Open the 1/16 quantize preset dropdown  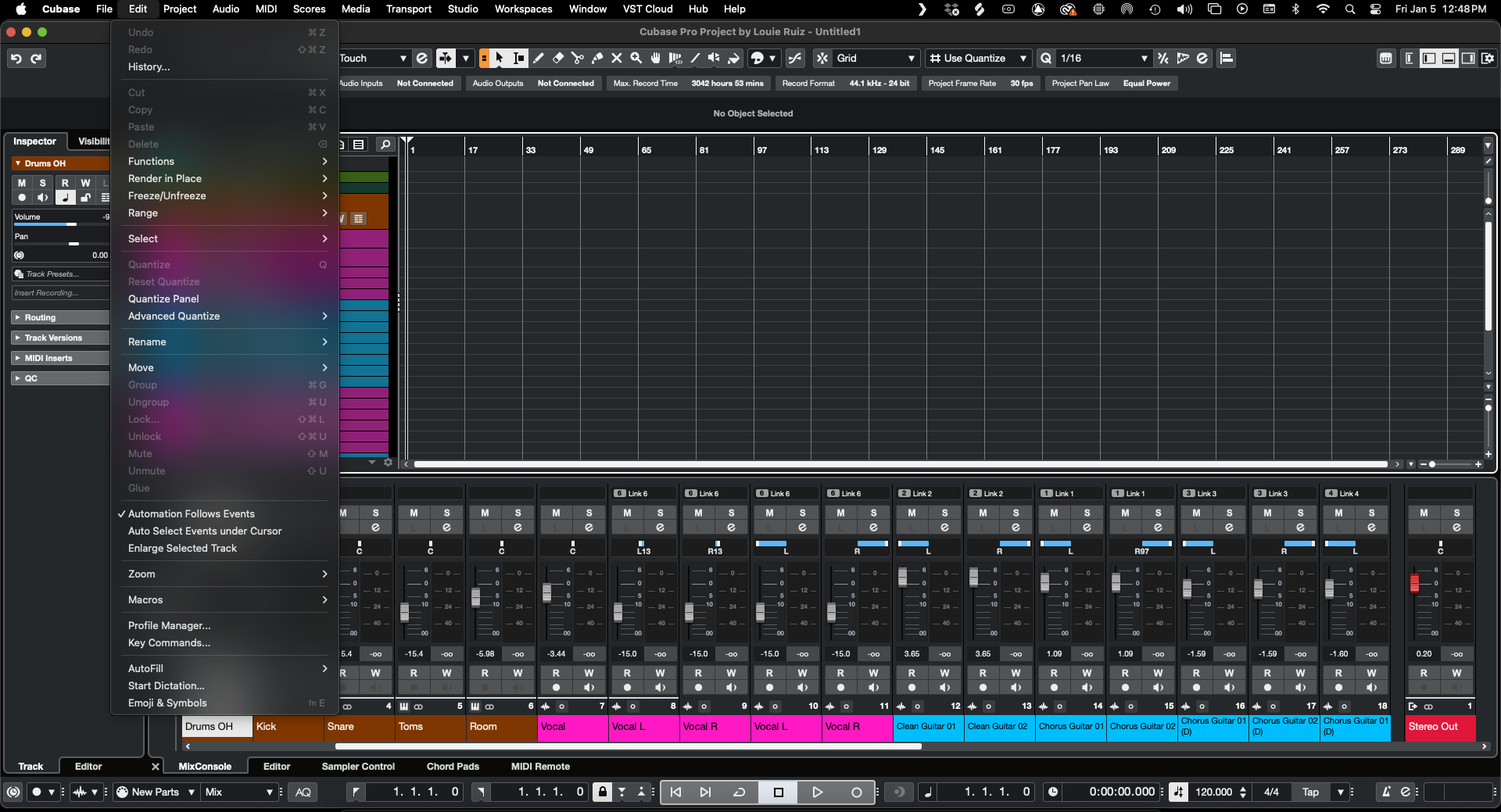1103,59
